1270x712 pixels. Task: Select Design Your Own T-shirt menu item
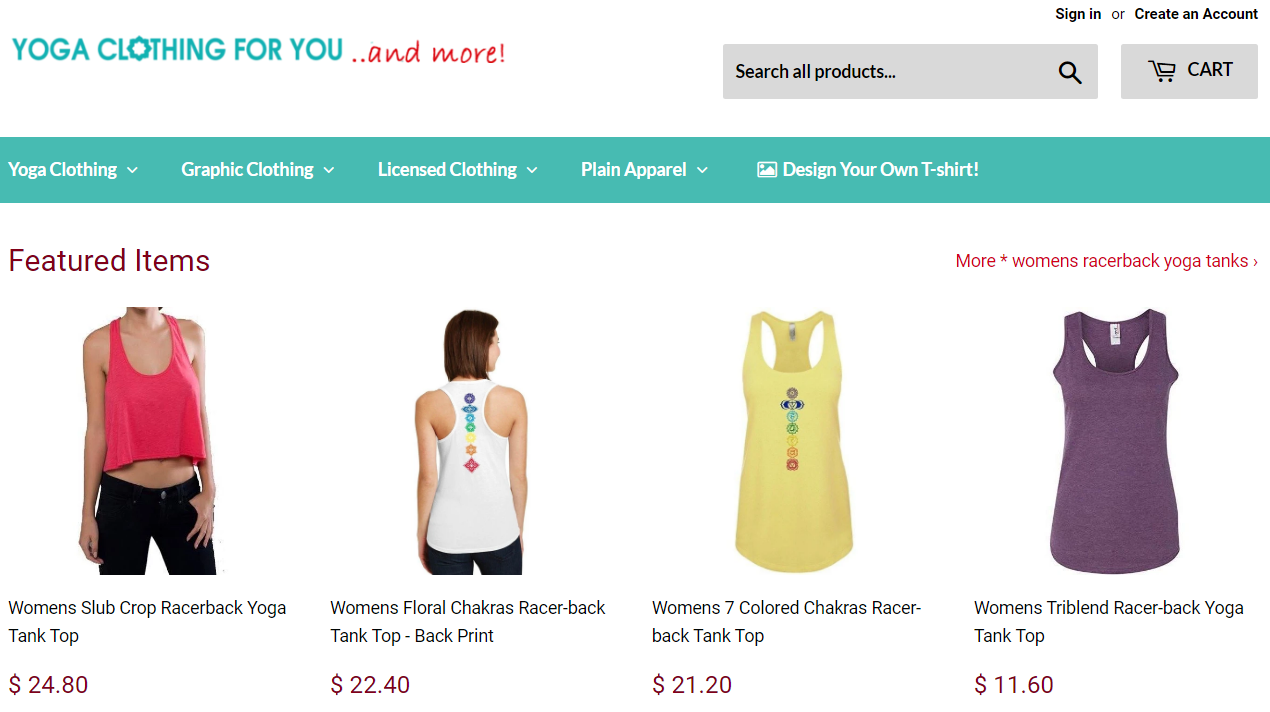pyautogui.click(x=868, y=170)
